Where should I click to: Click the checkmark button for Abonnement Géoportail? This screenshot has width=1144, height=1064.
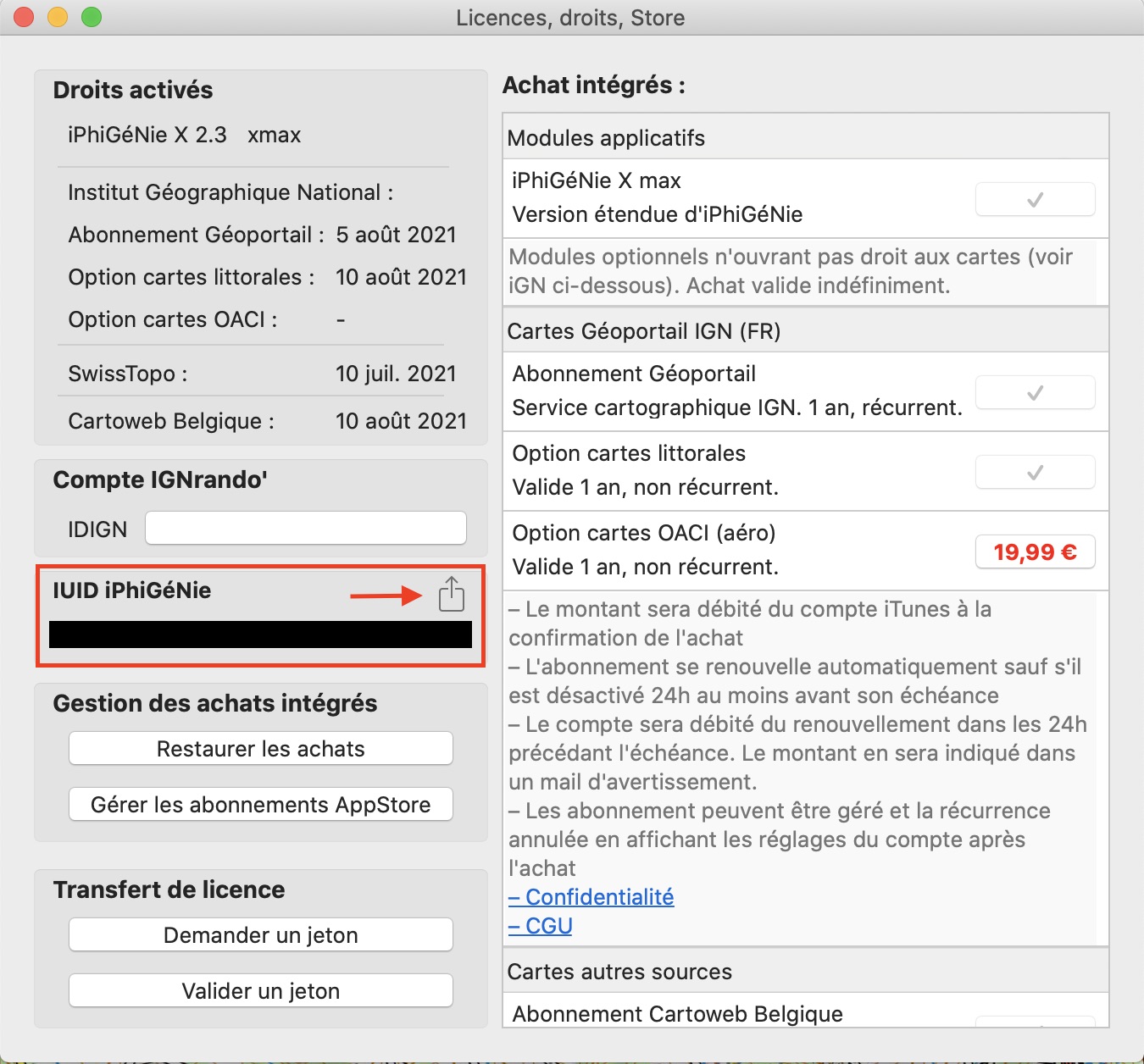[x=1035, y=393]
